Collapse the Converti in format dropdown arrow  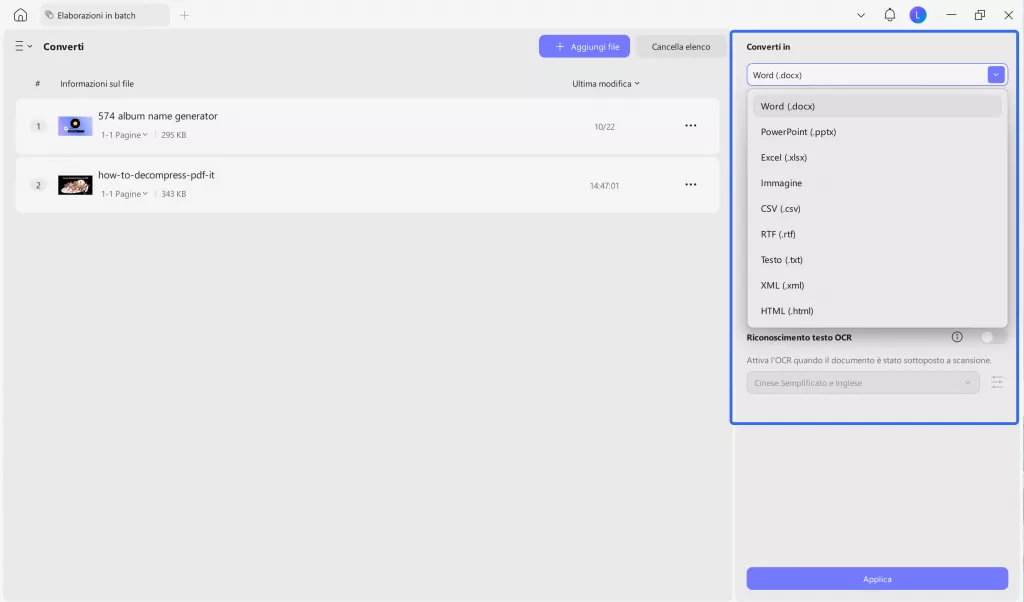click(x=996, y=75)
